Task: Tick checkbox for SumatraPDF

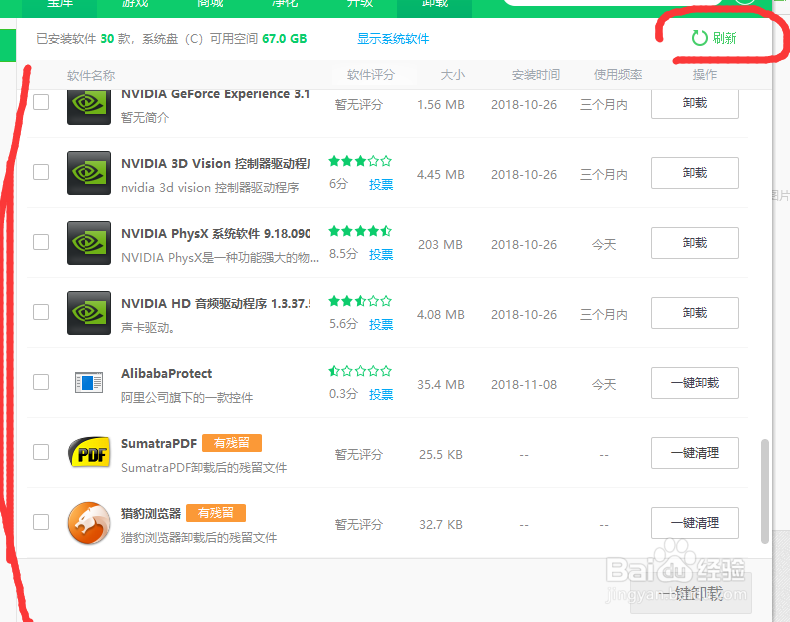Action: [x=41, y=452]
